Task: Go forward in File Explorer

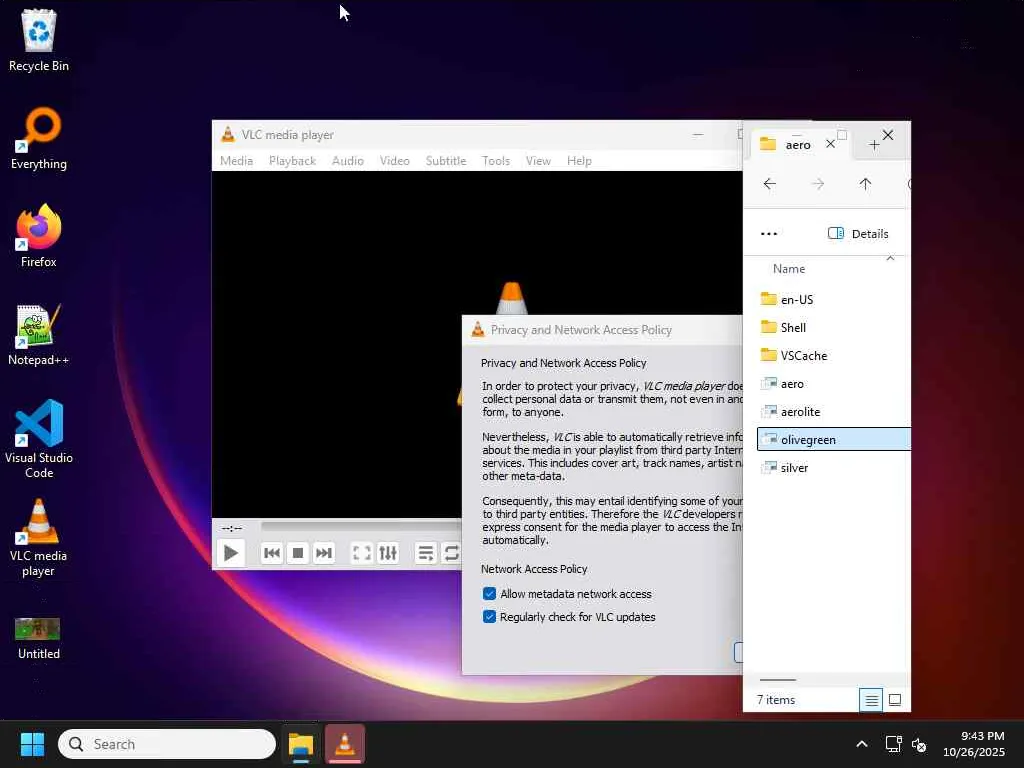Action: coord(818,184)
